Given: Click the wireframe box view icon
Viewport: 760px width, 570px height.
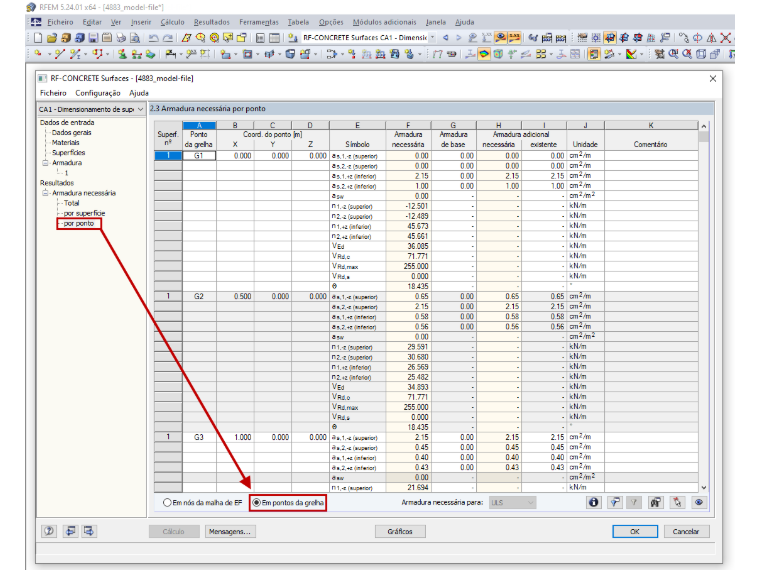Looking at the screenshot, I should pos(700,54).
